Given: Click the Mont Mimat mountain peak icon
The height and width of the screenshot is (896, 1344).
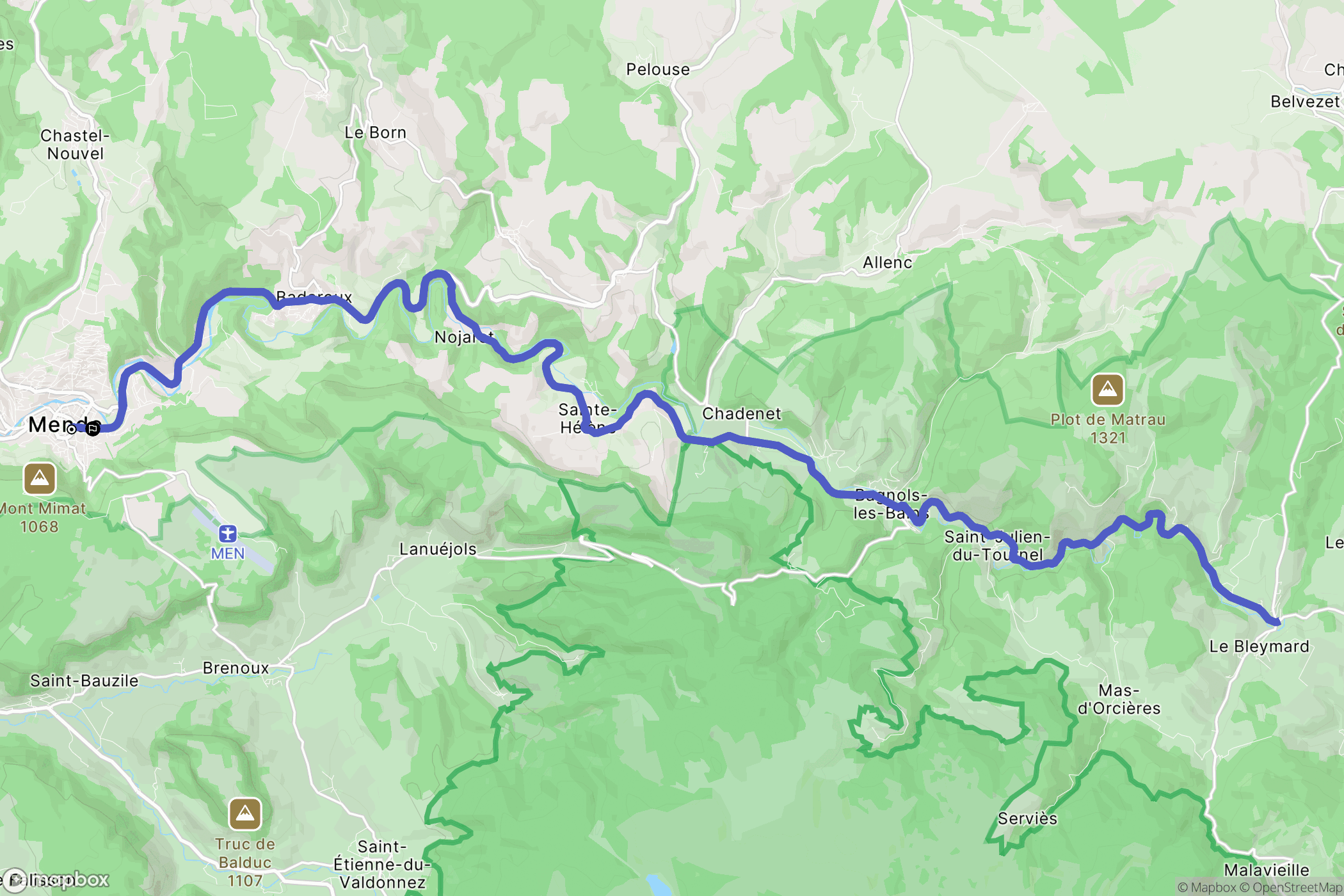Looking at the screenshot, I should pyautogui.click(x=40, y=478).
